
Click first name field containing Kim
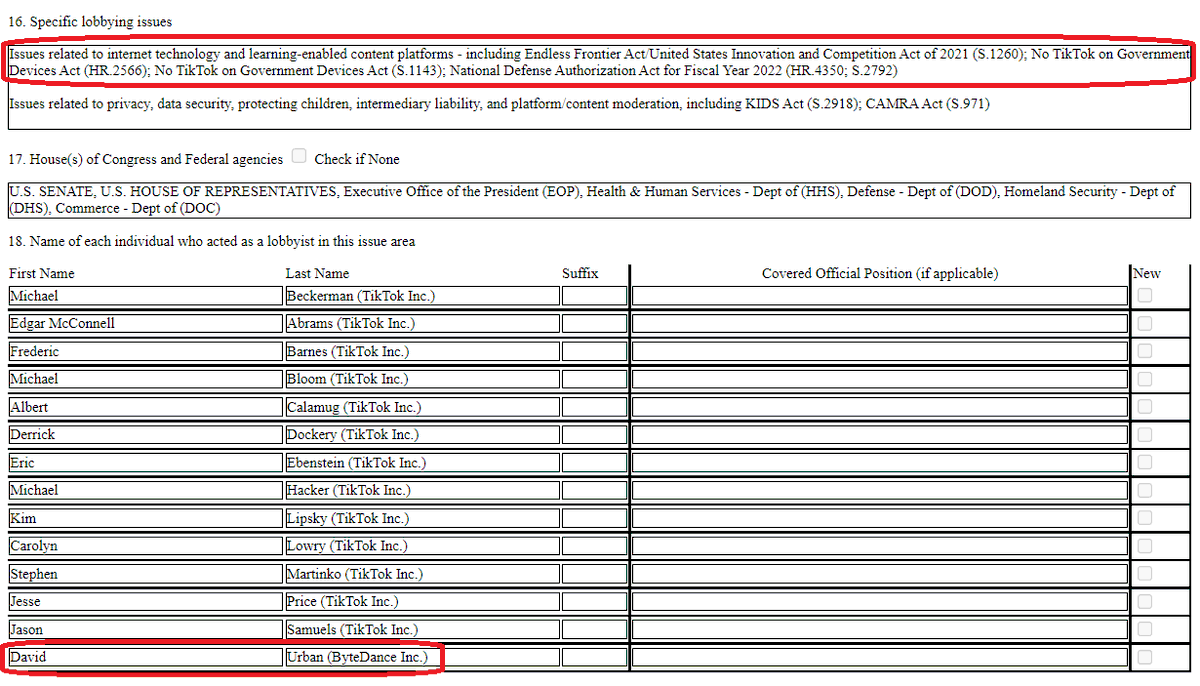pos(145,519)
